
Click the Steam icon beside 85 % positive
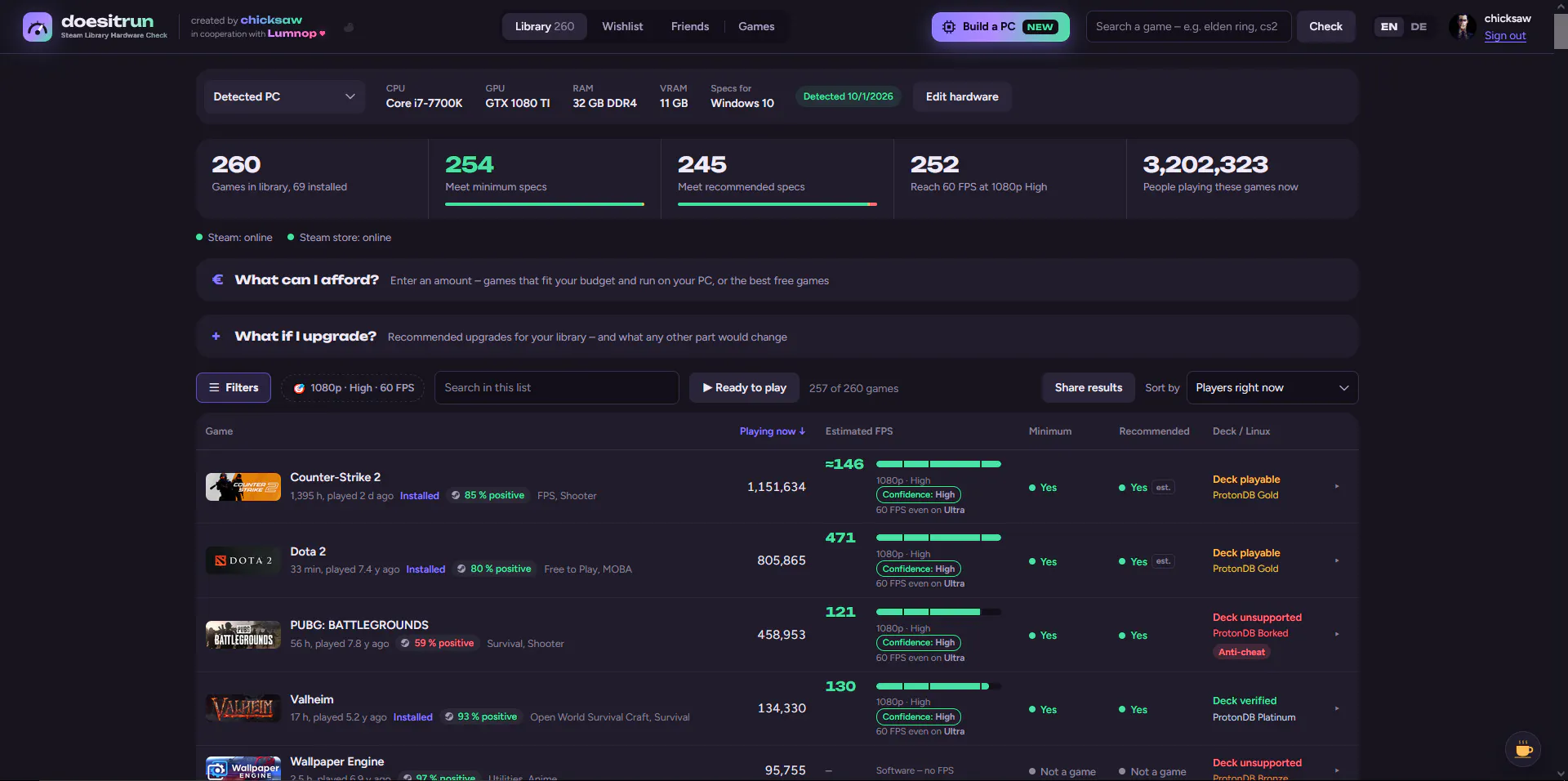point(456,495)
